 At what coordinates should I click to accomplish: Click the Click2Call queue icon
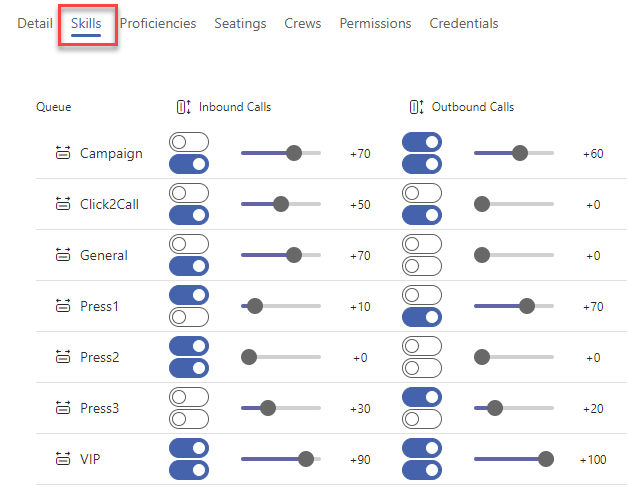pos(63,204)
